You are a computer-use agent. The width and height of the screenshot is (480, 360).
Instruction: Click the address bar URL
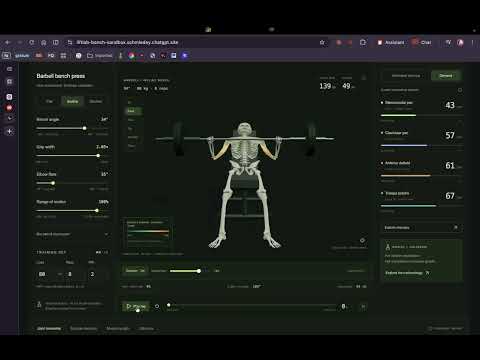click(x=127, y=42)
